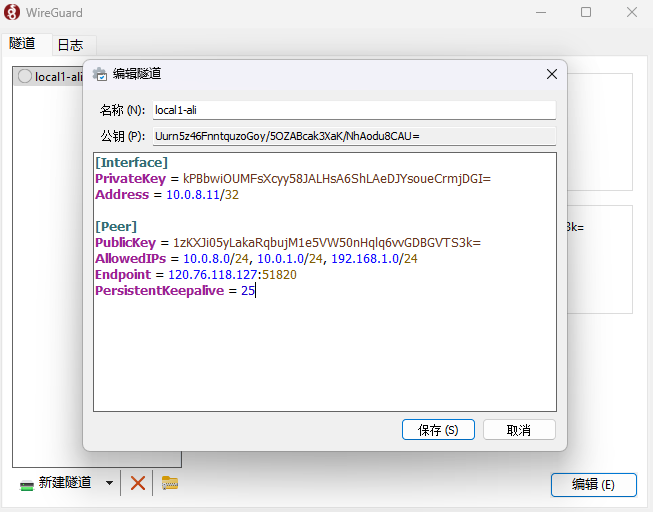The height and width of the screenshot is (512, 653).
Task: Close the 编辑隧道 dialog with X
Action: pos(551,74)
